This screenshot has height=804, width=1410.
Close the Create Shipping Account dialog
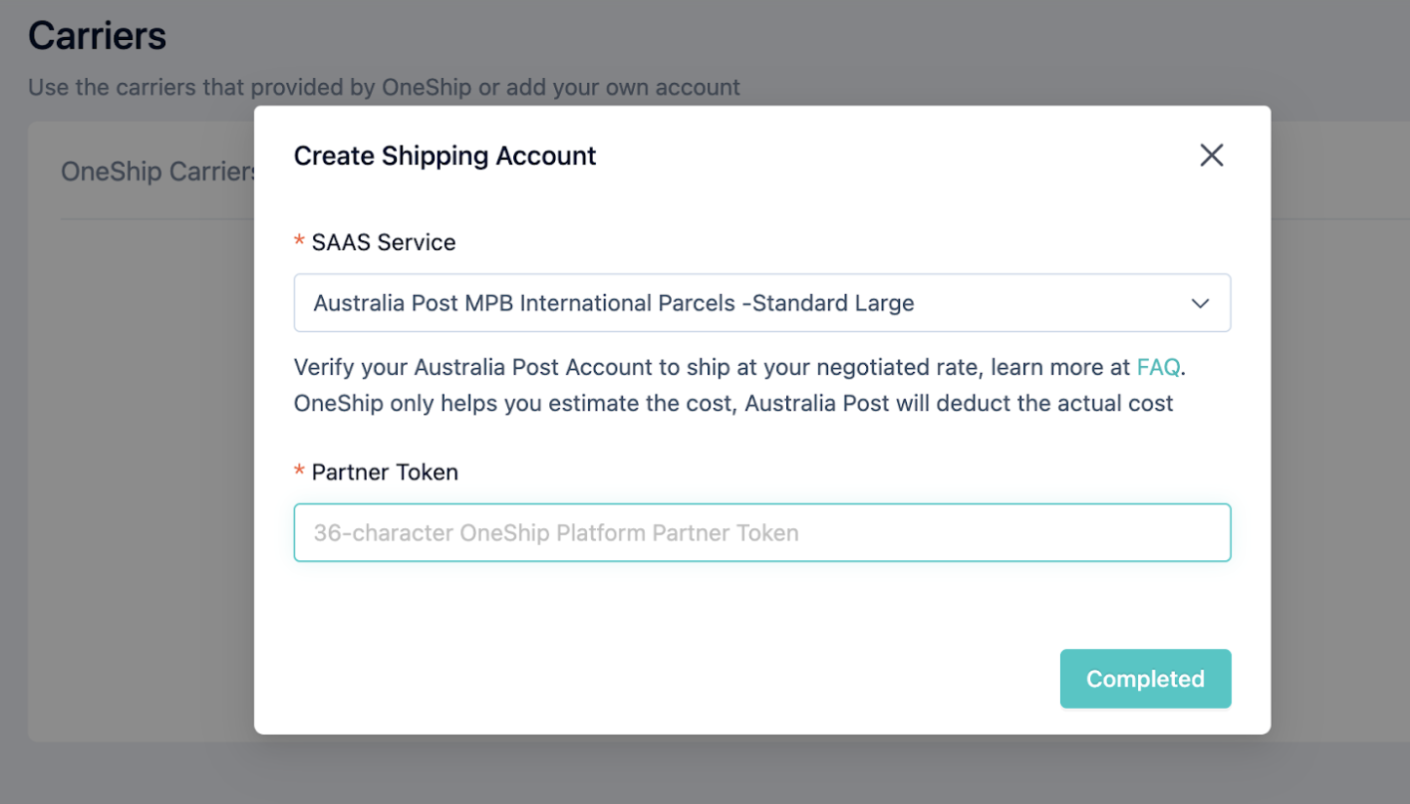point(1211,155)
